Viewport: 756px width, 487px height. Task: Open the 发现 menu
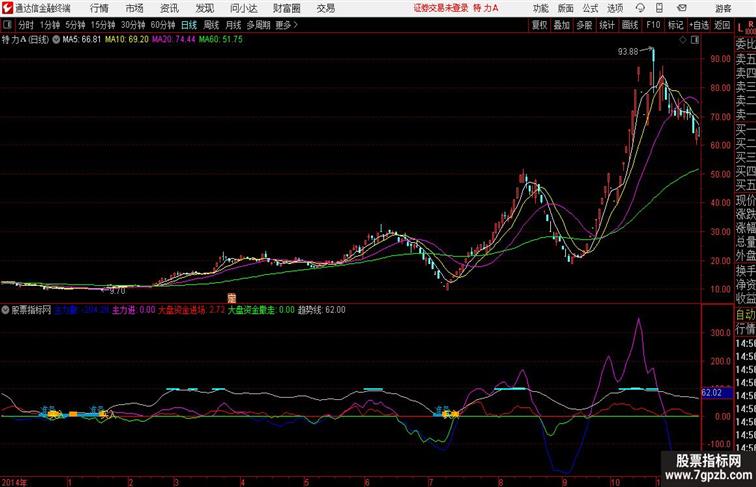tap(204, 8)
